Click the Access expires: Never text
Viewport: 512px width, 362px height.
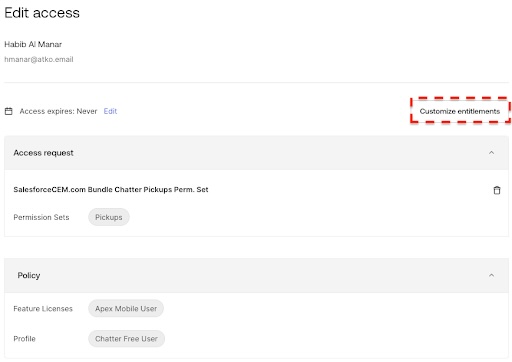tap(58, 111)
